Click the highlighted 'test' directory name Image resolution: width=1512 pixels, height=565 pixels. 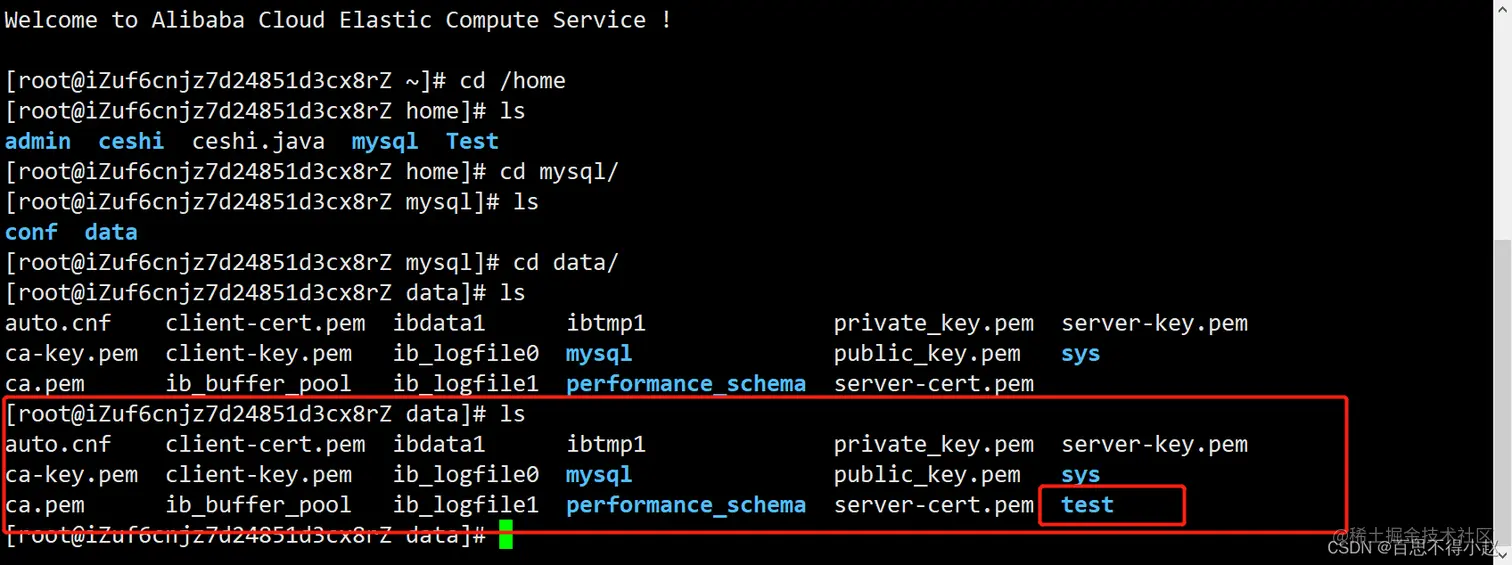tap(1087, 505)
